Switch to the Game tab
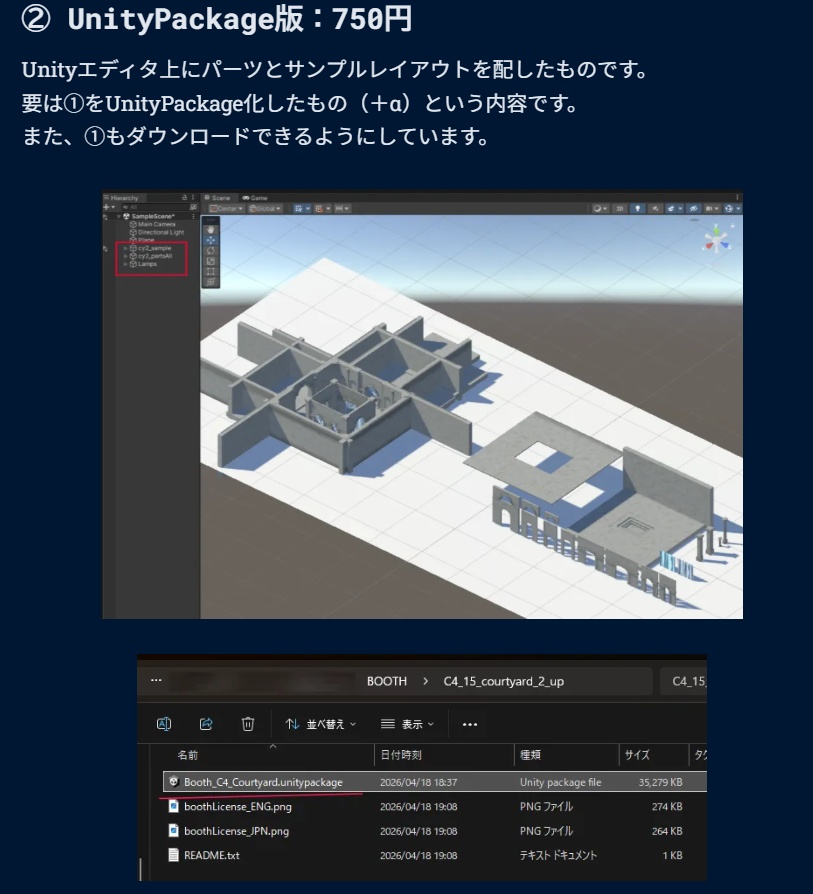Image resolution: width=813 pixels, height=894 pixels. point(255,196)
